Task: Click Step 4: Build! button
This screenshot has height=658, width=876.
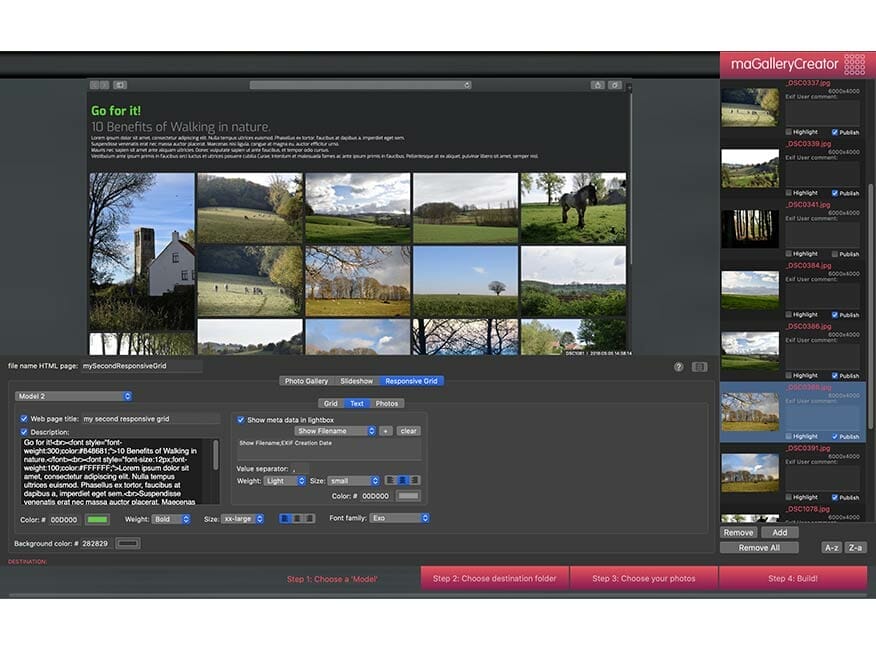Action: click(x=792, y=579)
